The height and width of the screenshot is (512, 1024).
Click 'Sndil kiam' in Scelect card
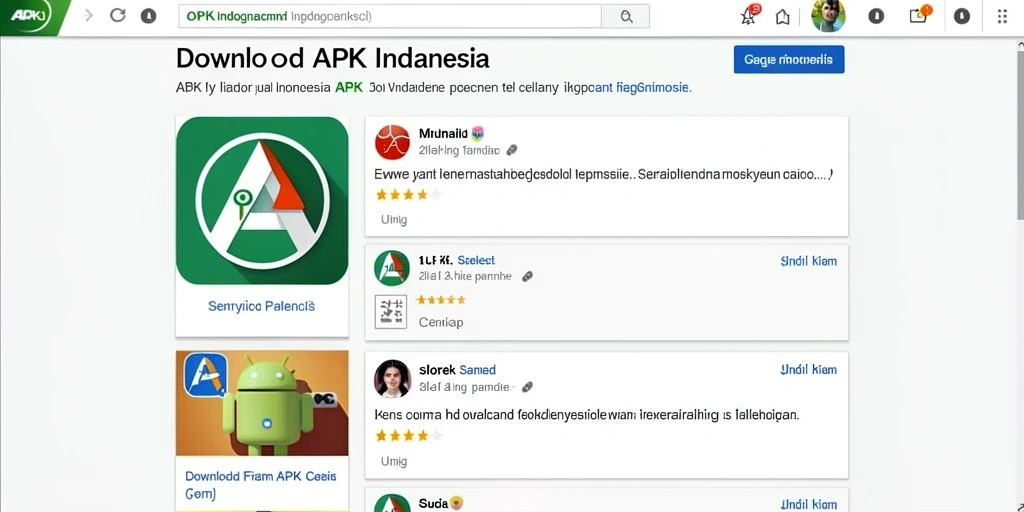[x=808, y=261]
